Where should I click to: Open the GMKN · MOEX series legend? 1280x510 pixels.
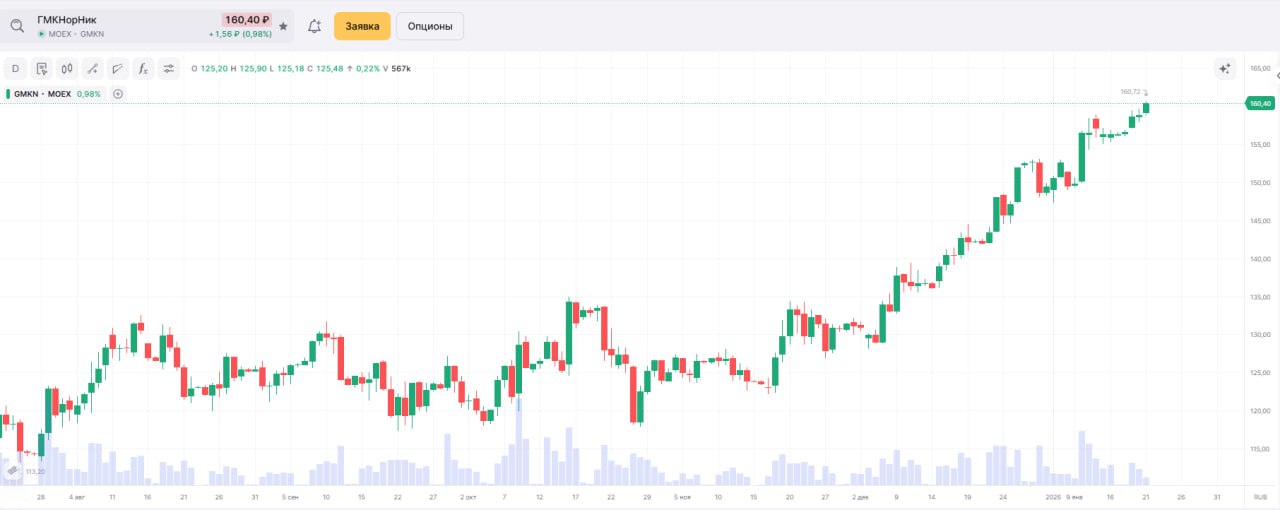tap(42, 94)
